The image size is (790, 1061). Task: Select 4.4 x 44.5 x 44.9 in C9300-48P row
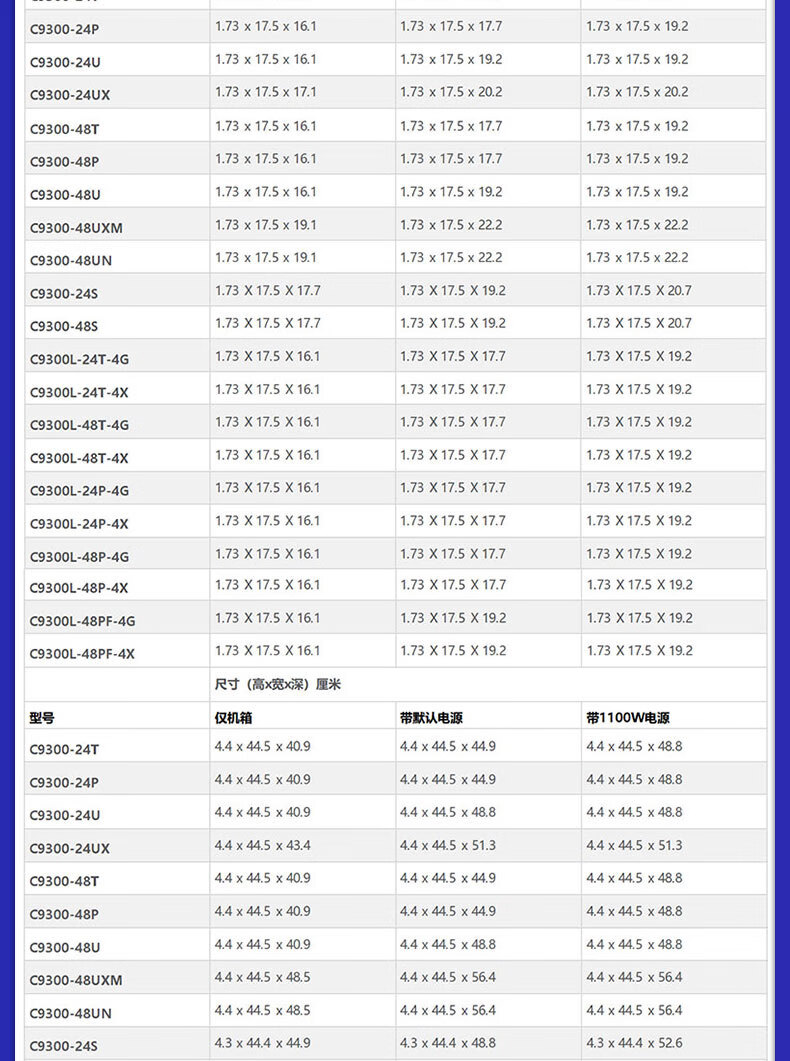tap(448, 911)
